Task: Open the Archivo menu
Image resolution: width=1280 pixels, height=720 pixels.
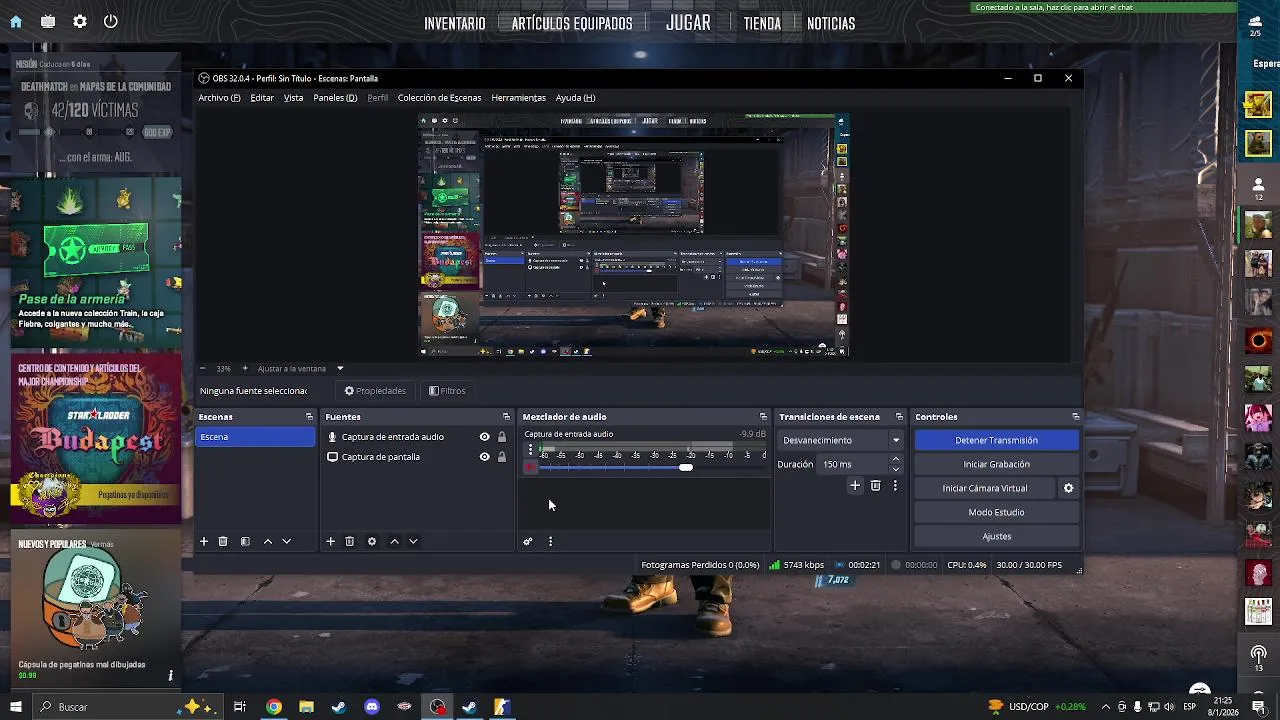Action: pyautogui.click(x=219, y=98)
